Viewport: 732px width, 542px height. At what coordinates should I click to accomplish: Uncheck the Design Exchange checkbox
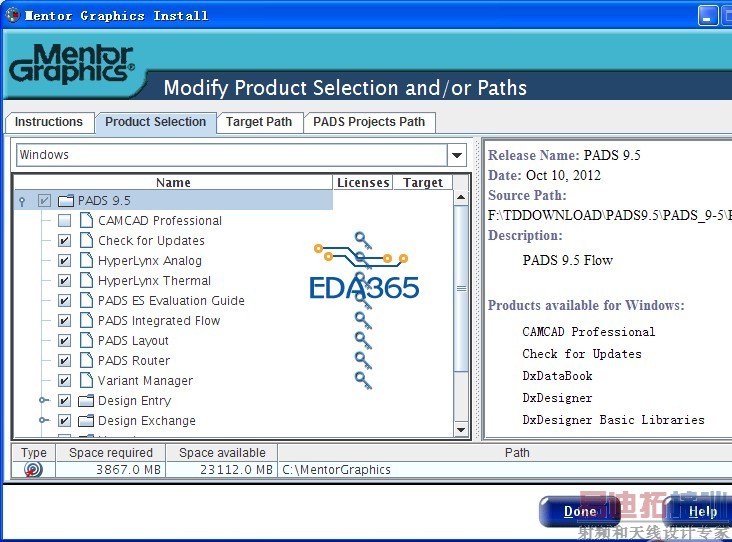[x=64, y=421]
